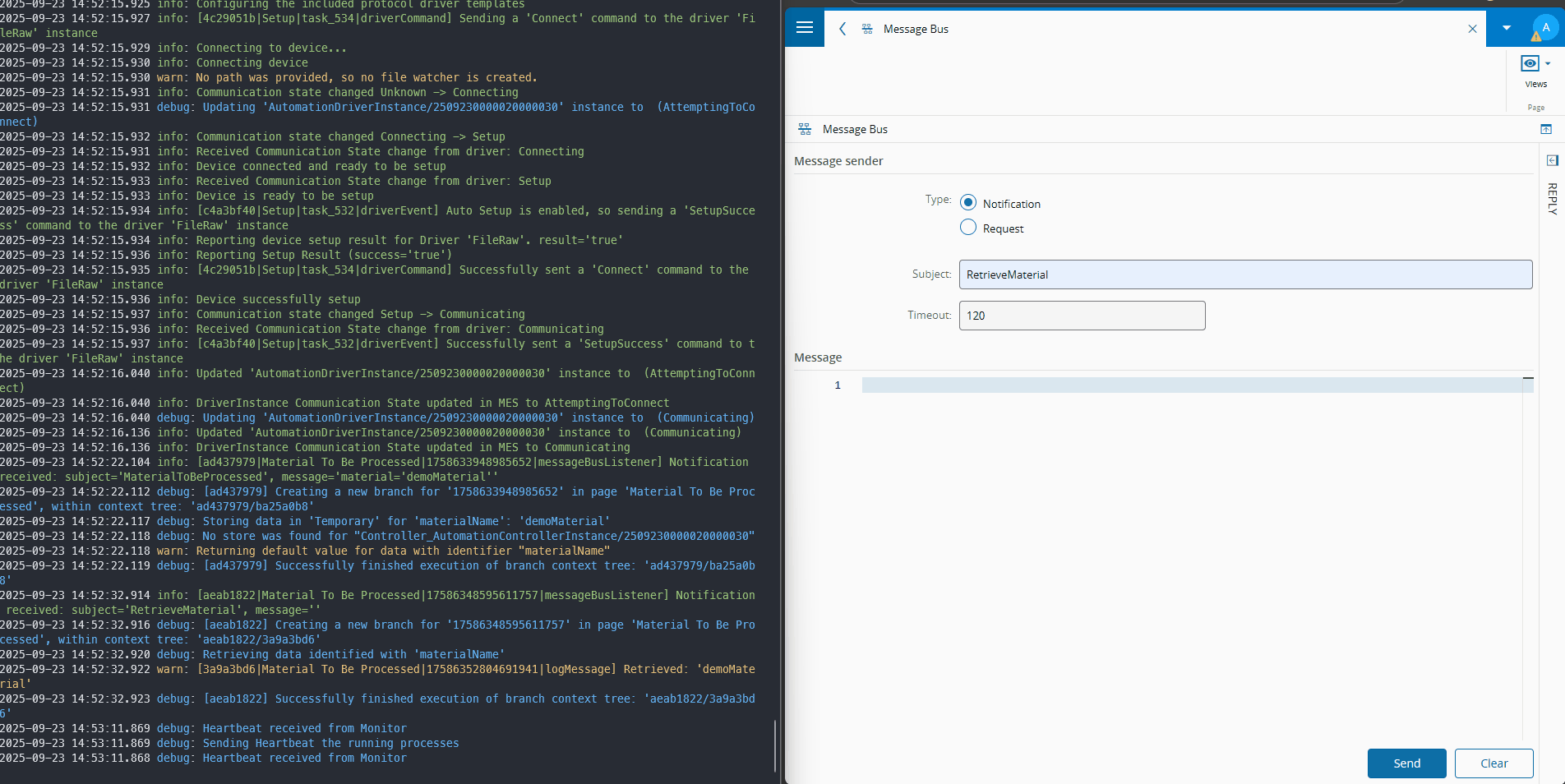The width and height of the screenshot is (1565, 784).
Task: Open the blue dropdown arrow beside avatar
Action: [1507, 28]
